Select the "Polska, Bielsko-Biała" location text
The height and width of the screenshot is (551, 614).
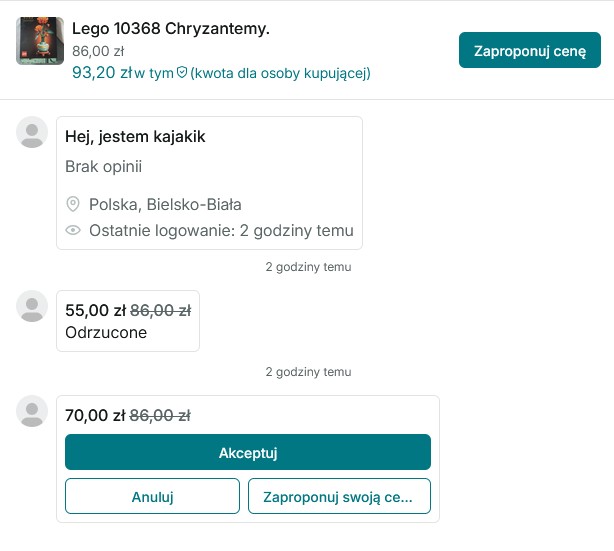coord(165,204)
